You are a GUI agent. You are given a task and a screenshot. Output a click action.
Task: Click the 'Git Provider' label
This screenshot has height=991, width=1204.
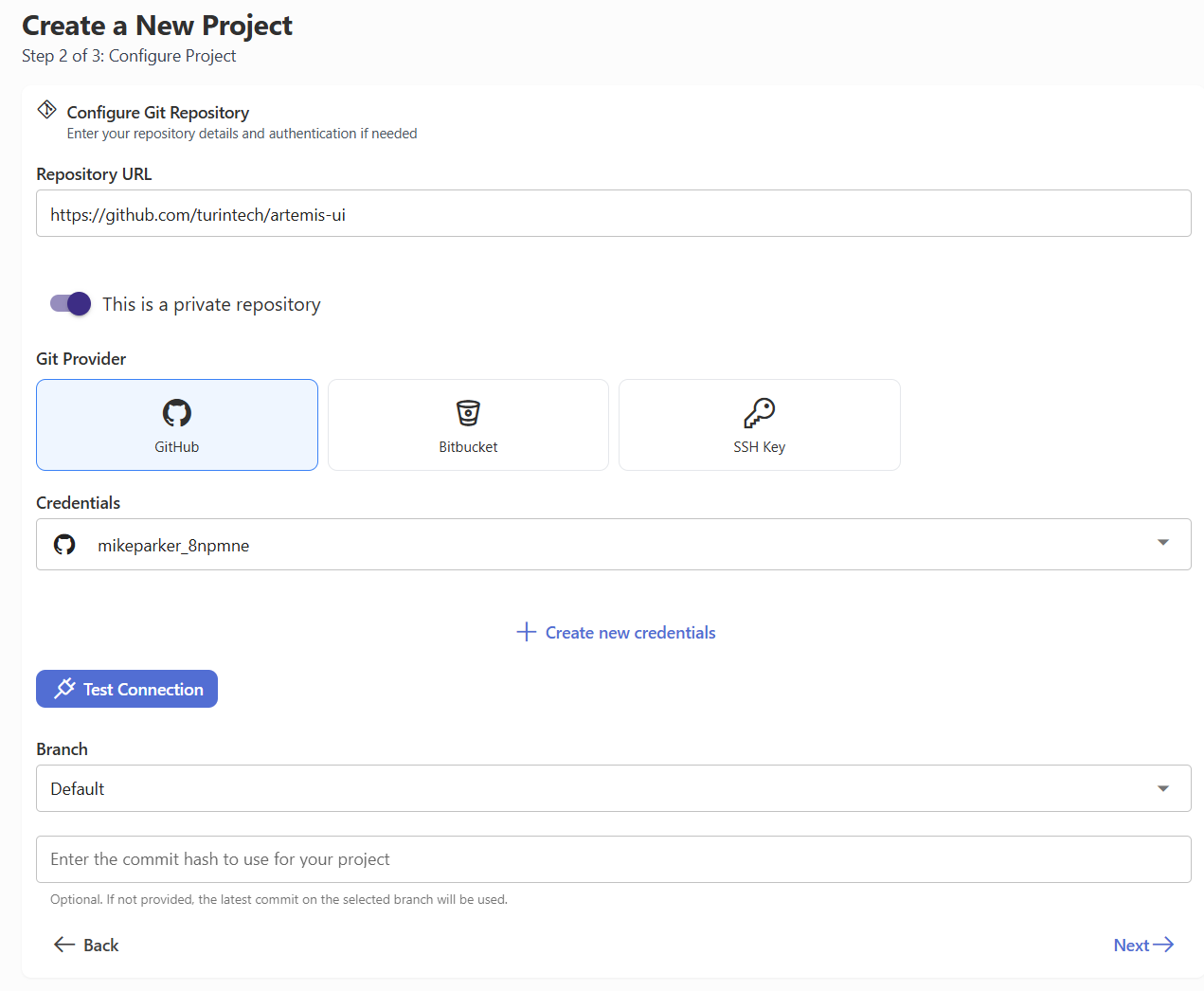click(x=81, y=359)
